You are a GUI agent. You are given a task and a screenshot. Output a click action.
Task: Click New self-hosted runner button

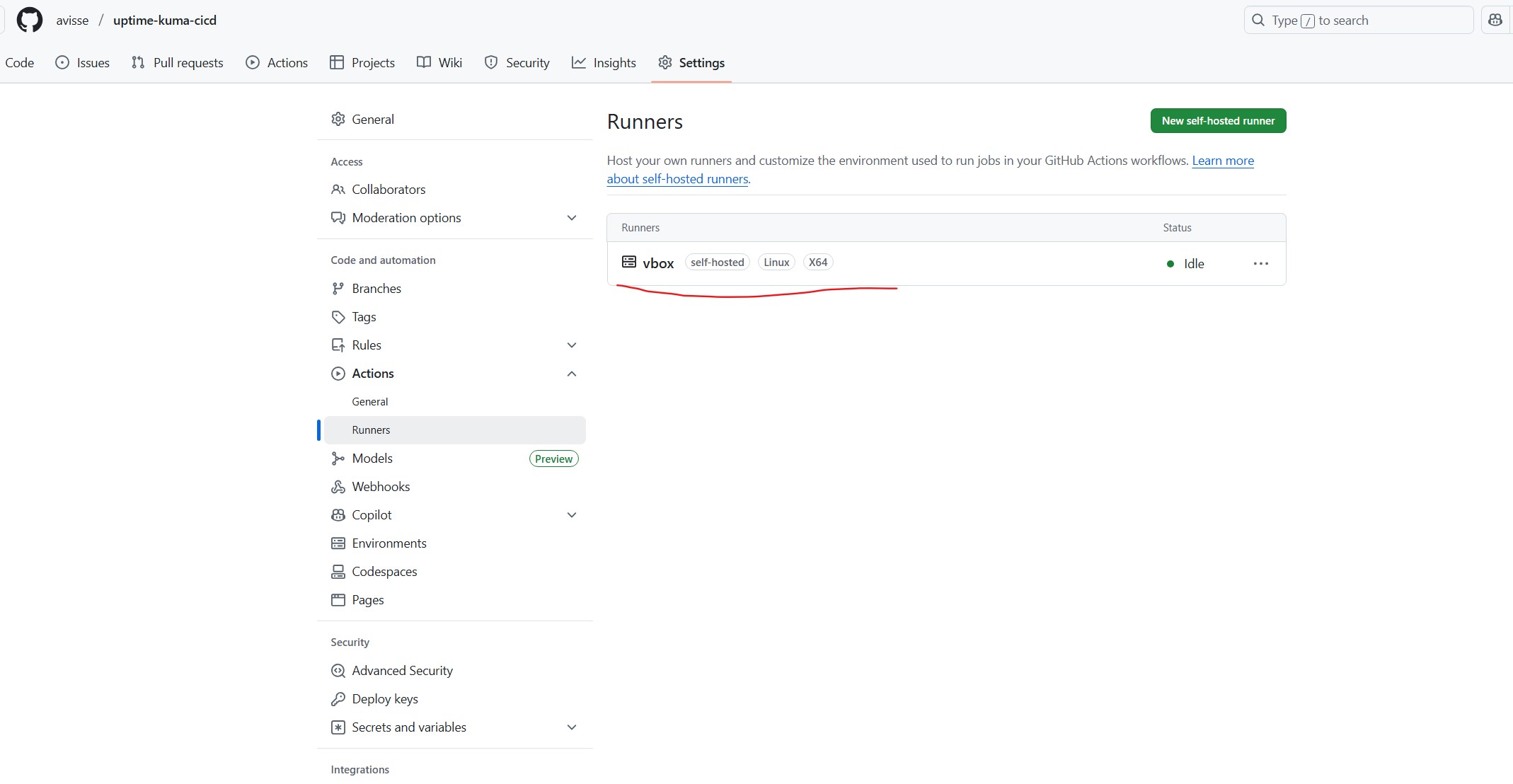[1218, 121]
